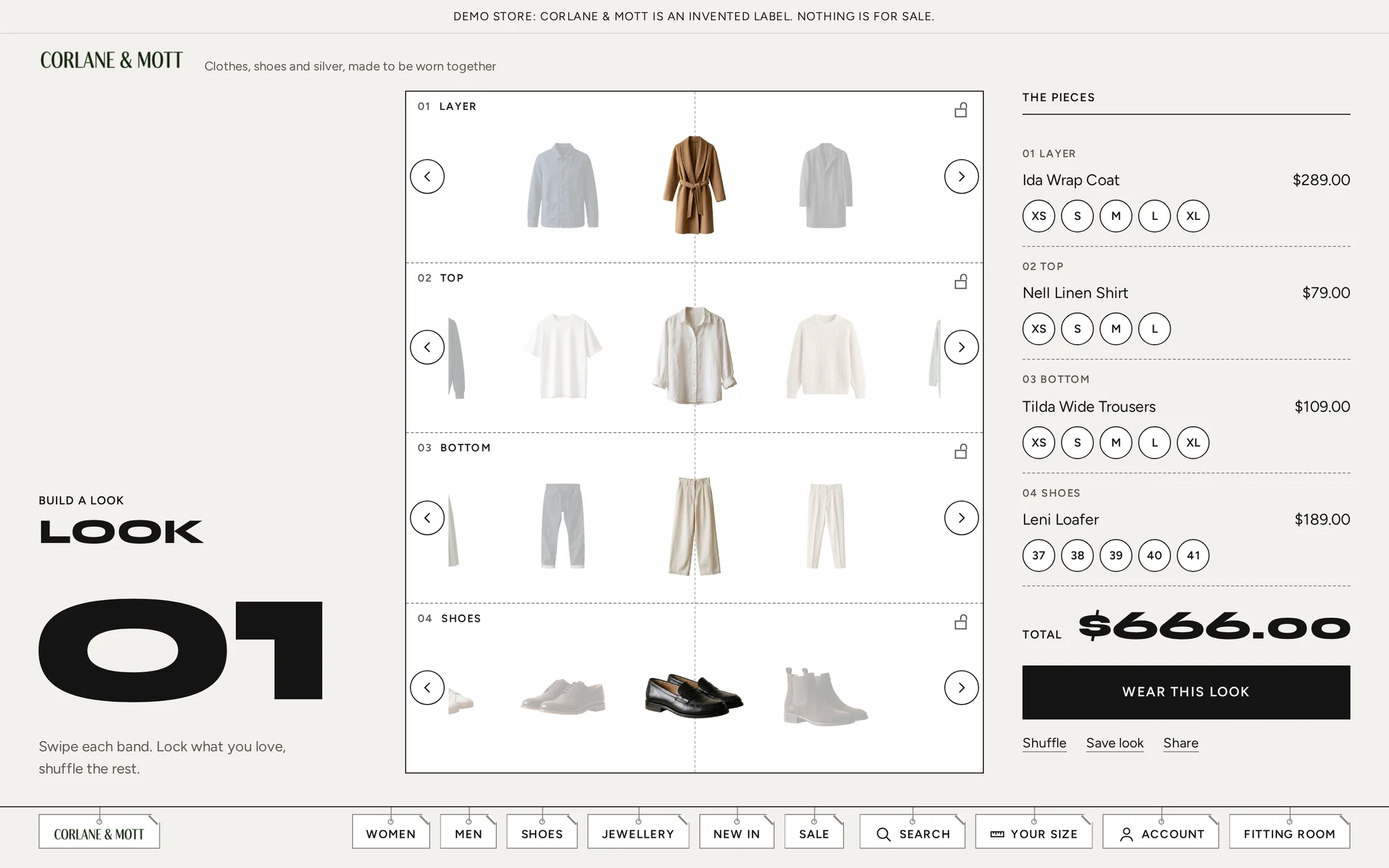Pick the grey chelsea boots thumbnail
This screenshot has height=868, width=1389.
pyautogui.click(x=825, y=696)
